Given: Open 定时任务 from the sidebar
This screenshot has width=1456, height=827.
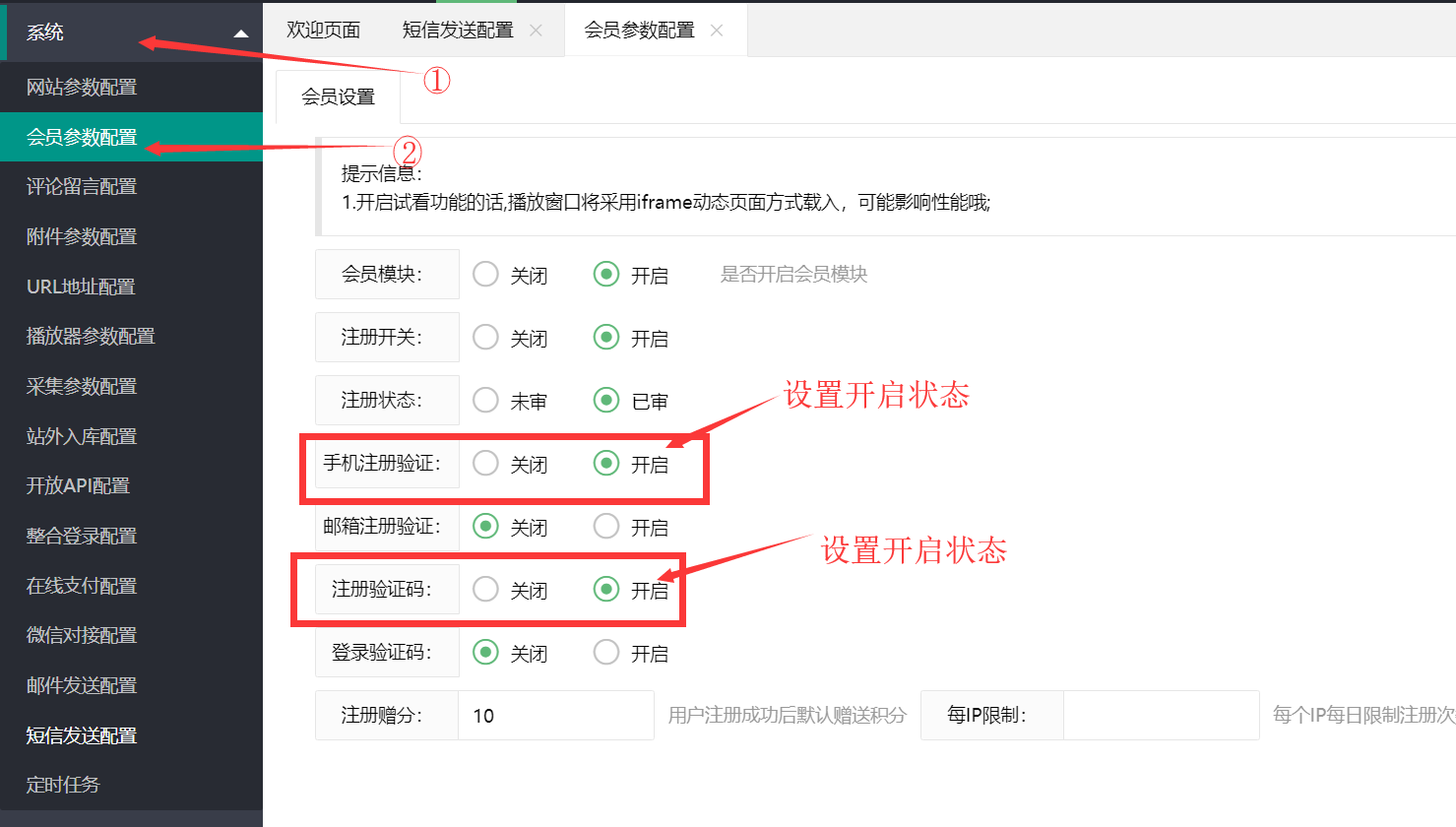Looking at the screenshot, I should tap(63, 785).
